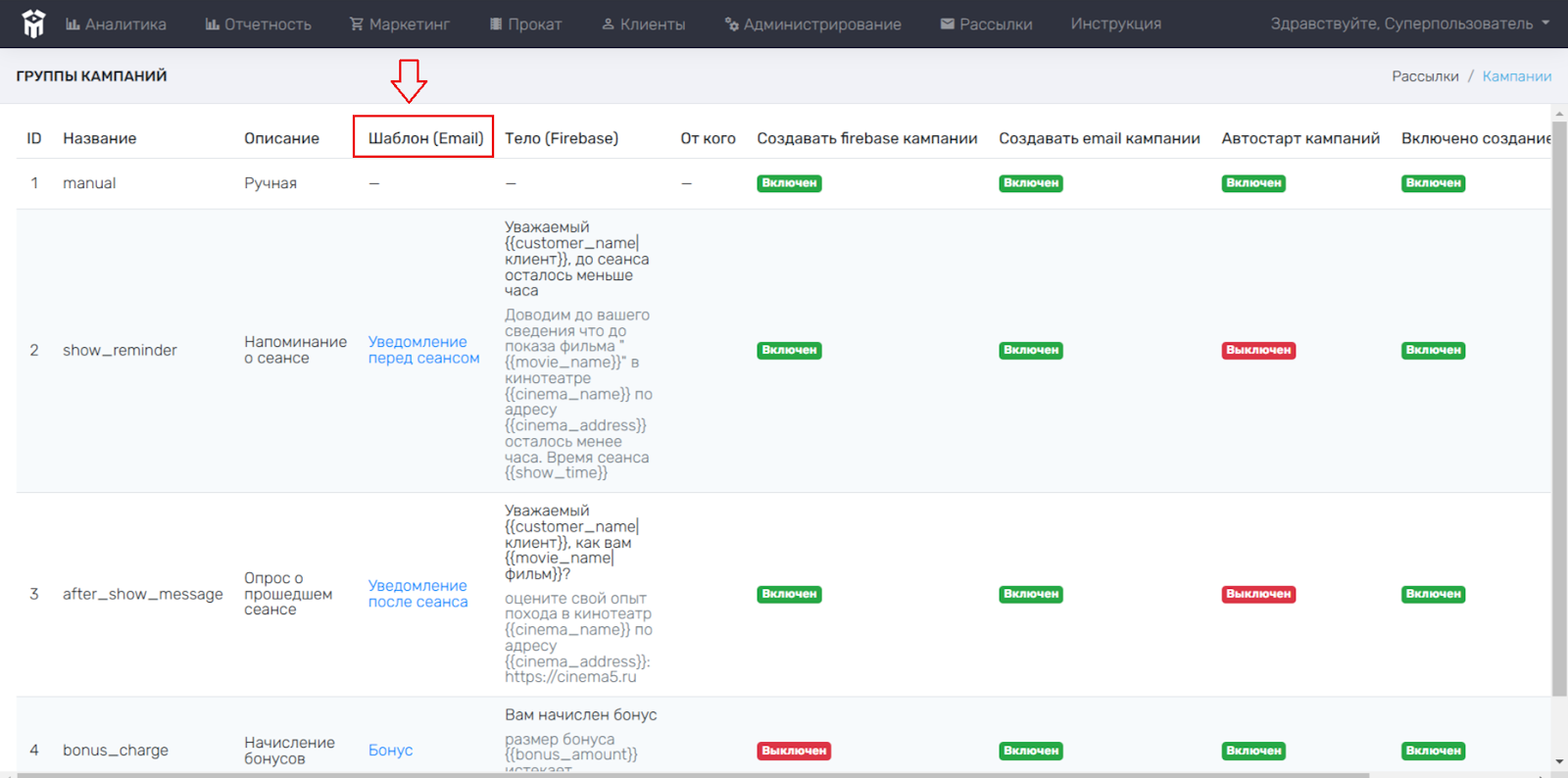Open the Бонус template link
Image resolution: width=1568 pixels, height=778 pixels.
(390, 751)
